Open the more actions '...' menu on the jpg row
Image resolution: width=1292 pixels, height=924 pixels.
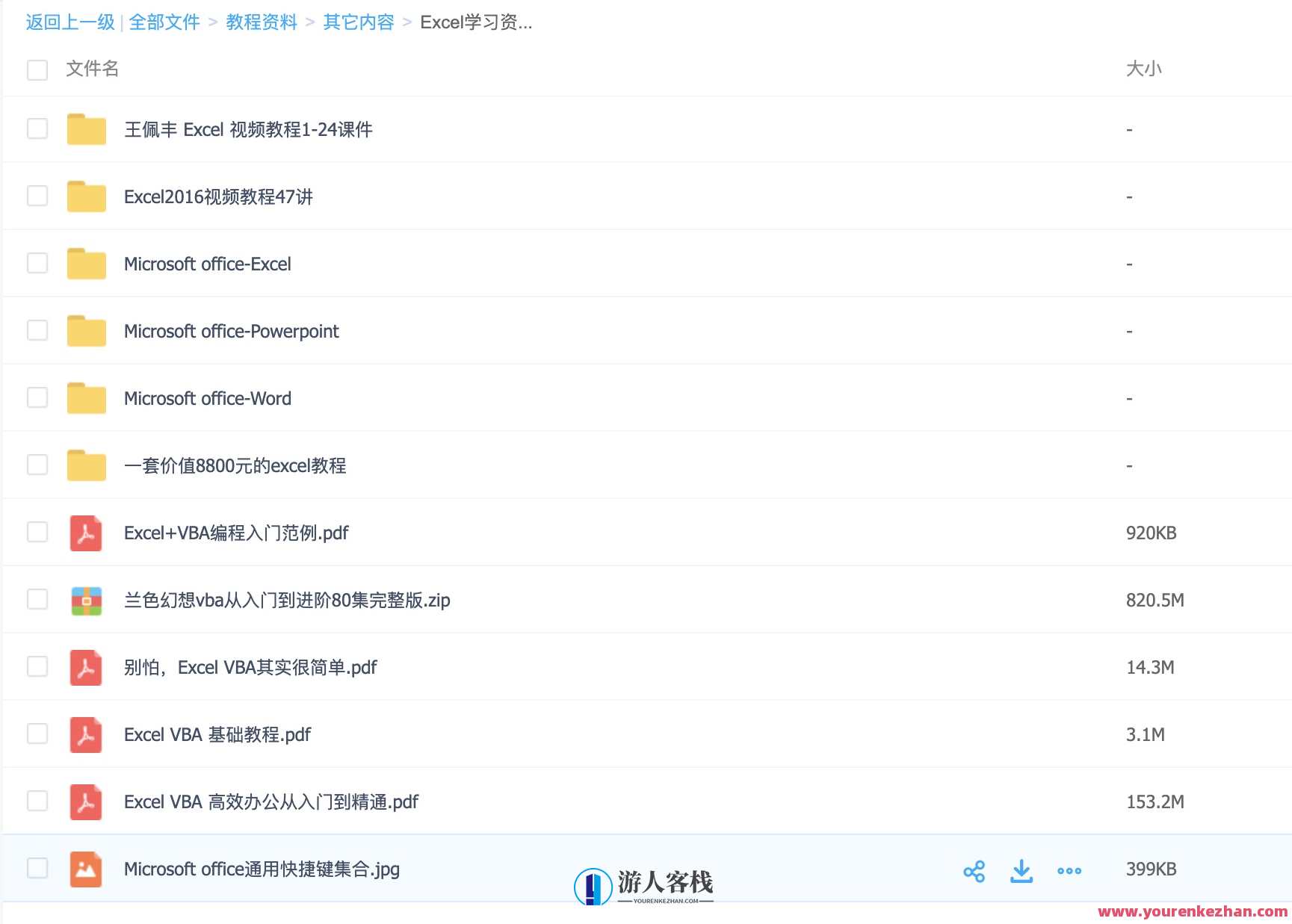(x=1069, y=870)
